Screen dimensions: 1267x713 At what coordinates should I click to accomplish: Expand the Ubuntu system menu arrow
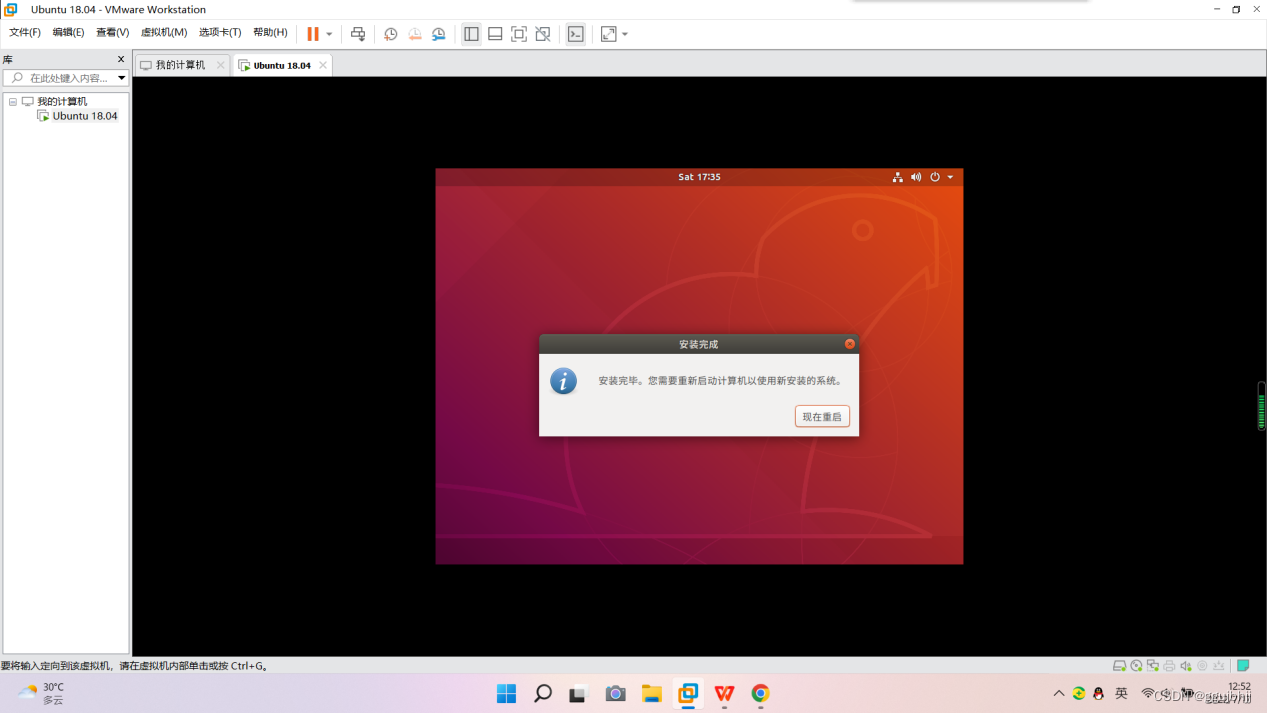coord(950,177)
